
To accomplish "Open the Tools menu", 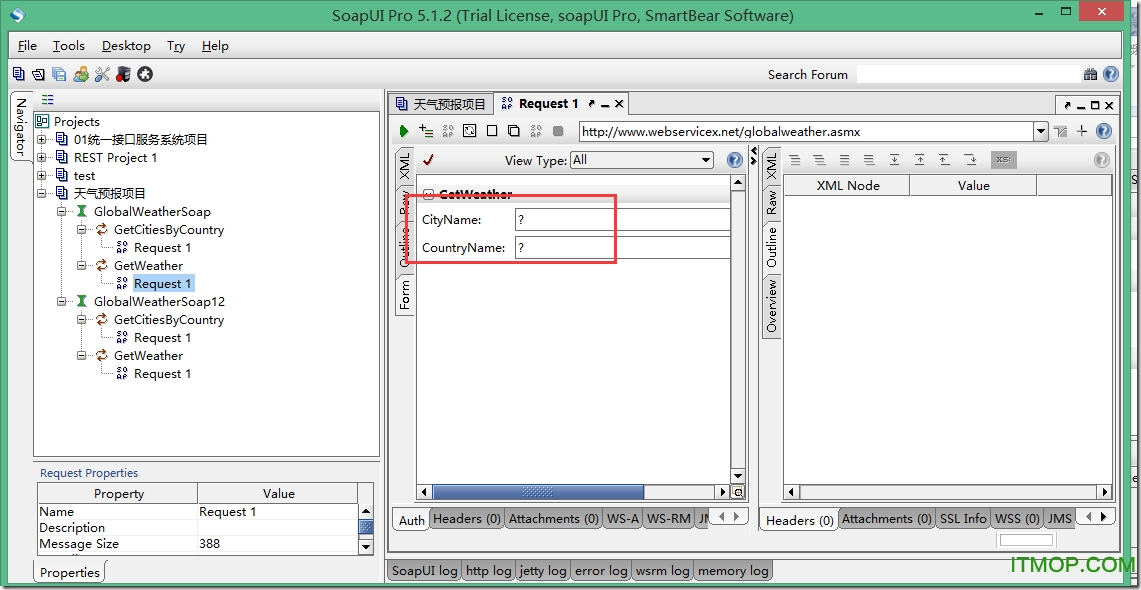I will (x=68, y=46).
